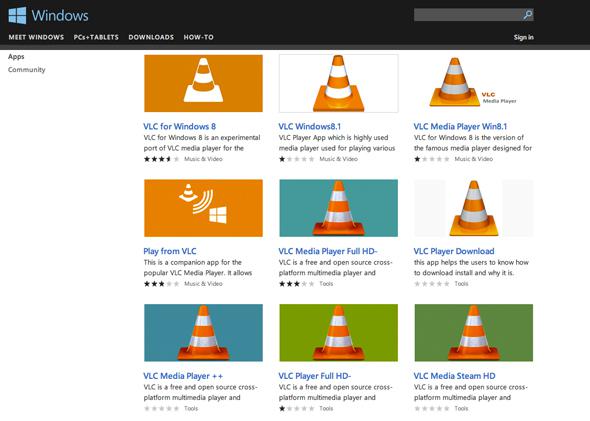
Task: Click the VLC Player Full HD- title
Action: coord(315,376)
